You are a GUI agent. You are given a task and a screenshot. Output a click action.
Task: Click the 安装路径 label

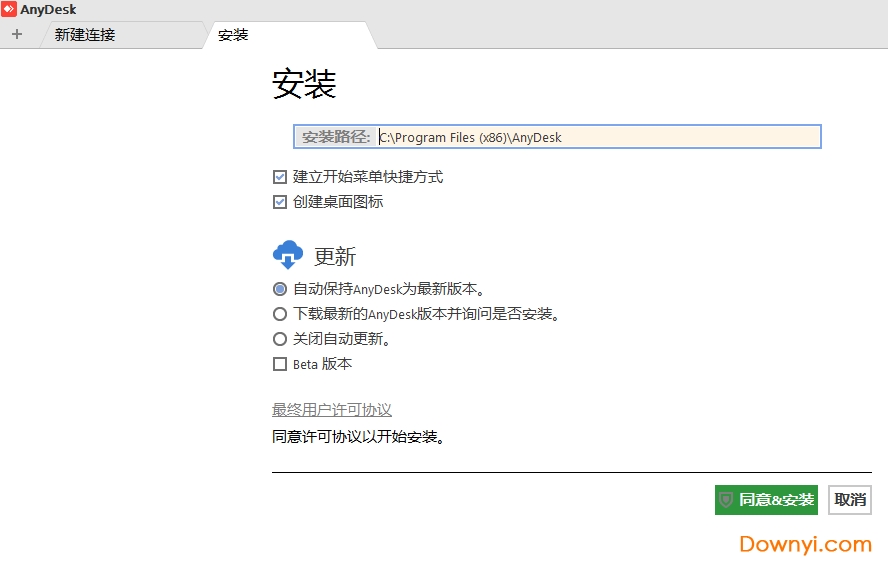pyautogui.click(x=336, y=137)
